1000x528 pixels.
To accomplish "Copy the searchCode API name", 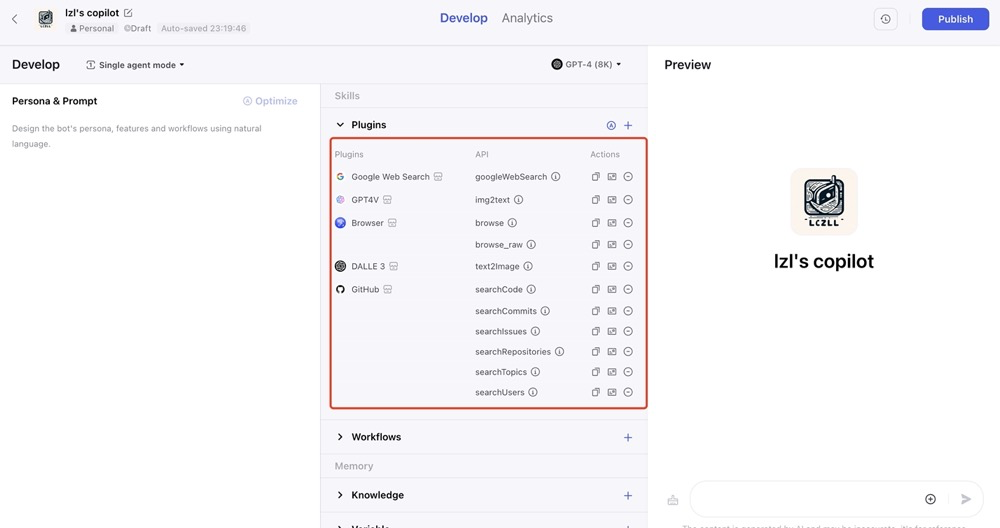I will tap(596, 289).
